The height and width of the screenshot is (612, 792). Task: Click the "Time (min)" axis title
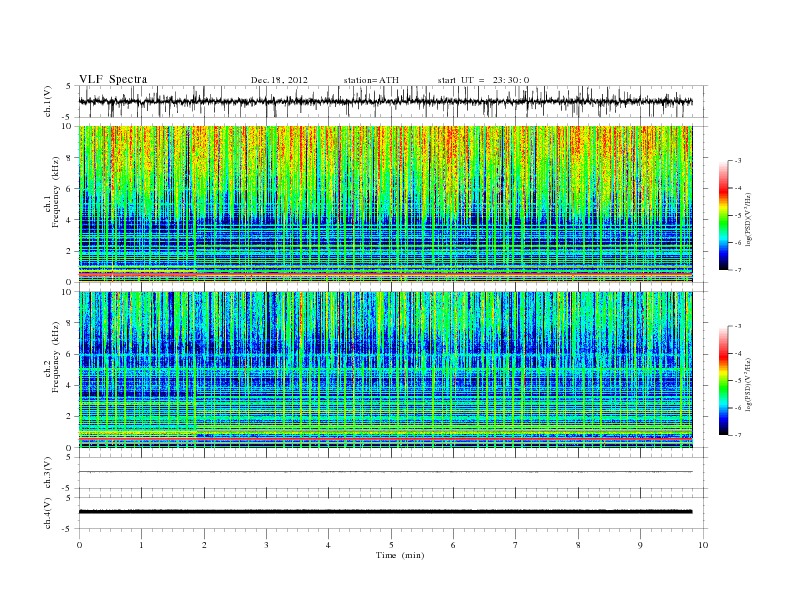point(400,555)
